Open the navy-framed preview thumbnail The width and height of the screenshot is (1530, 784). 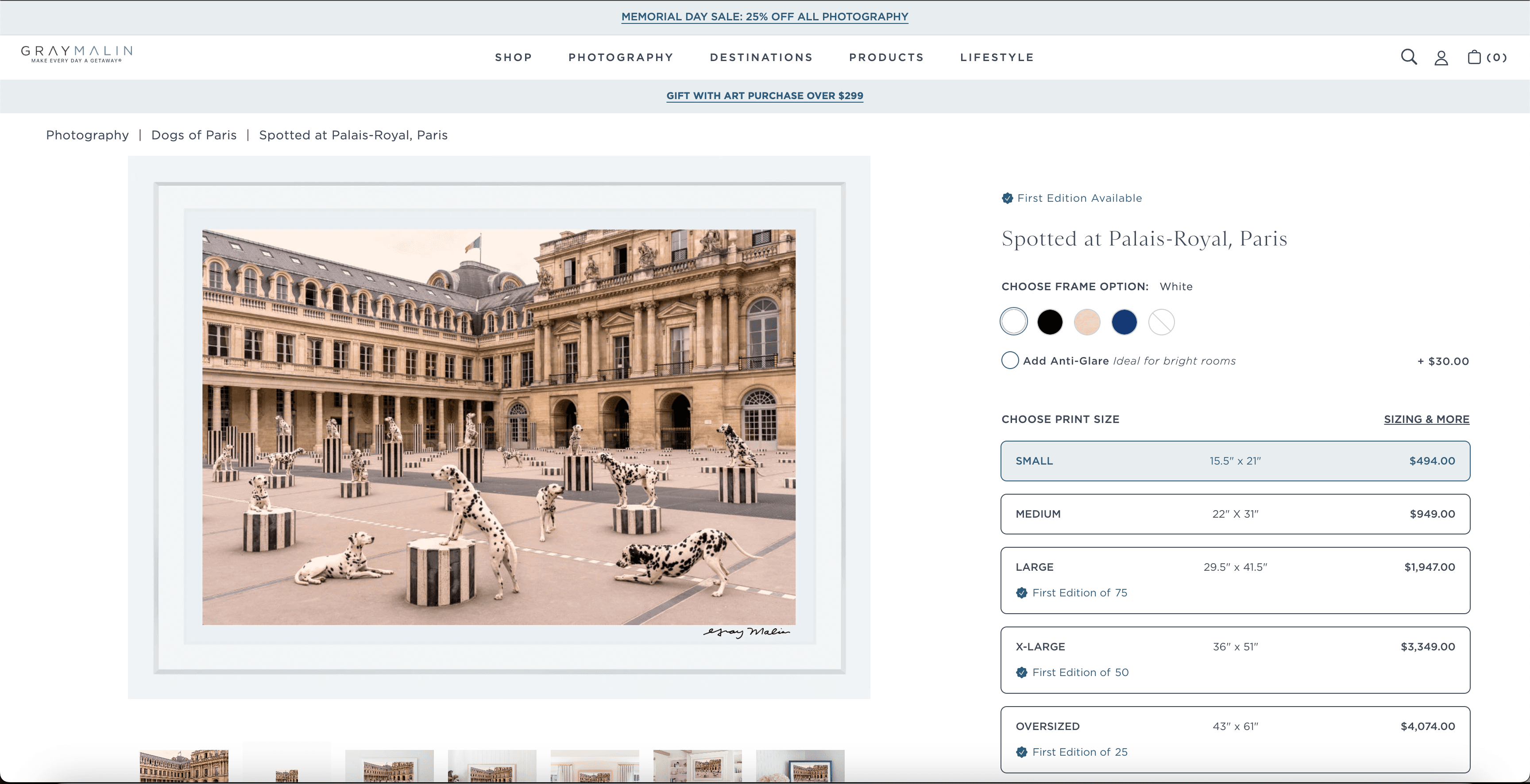click(800, 765)
